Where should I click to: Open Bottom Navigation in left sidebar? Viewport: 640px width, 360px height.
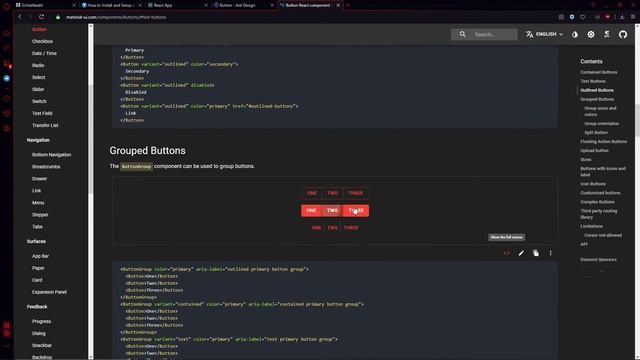pyautogui.click(x=51, y=155)
